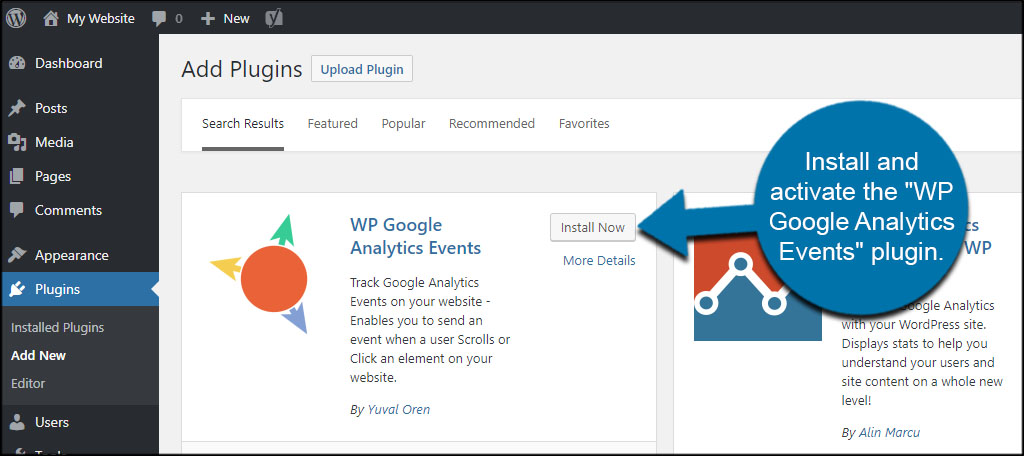Viewport: 1024px width, 456px height.
Task: Click the Add Plugins page heading
Action: pyautogui.click(x=242, y=69)
